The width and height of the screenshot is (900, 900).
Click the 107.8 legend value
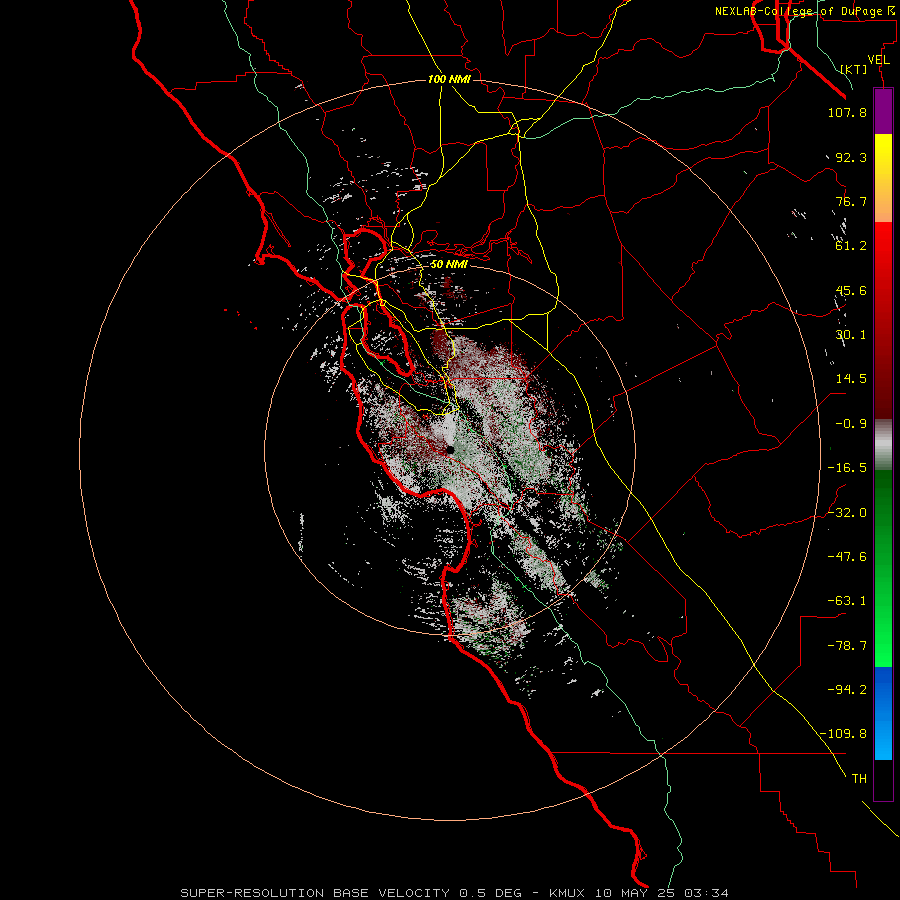click(847, 112)
